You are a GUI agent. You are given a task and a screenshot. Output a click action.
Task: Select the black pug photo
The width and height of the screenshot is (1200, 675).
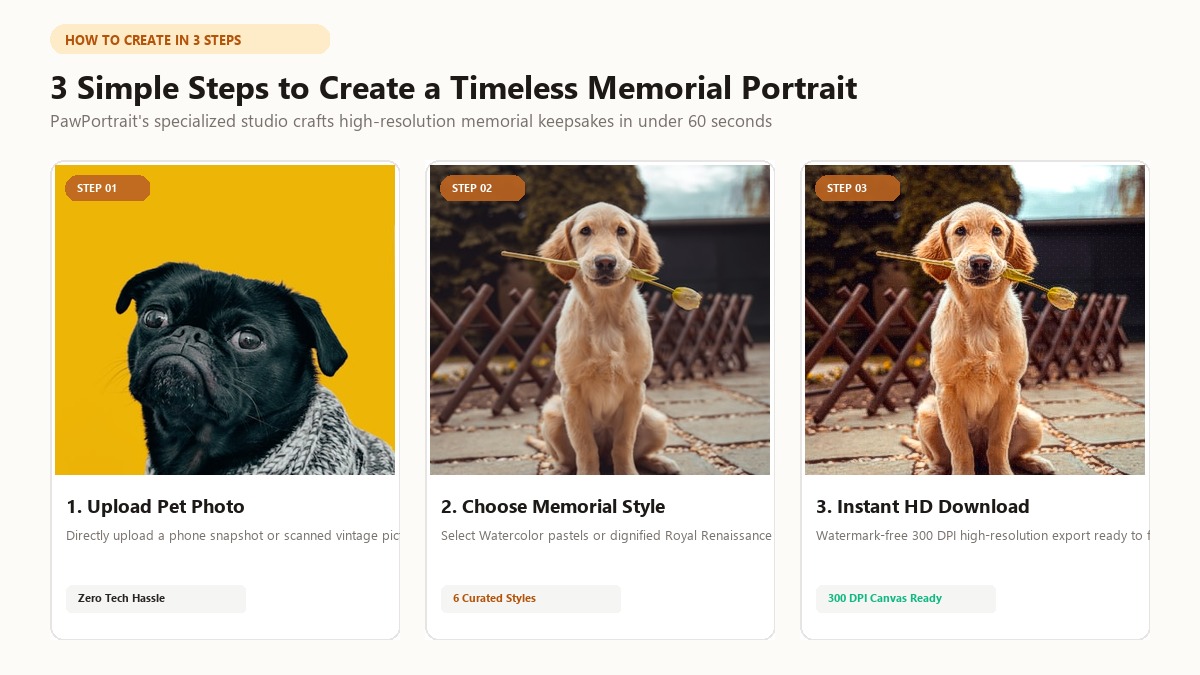pos(225,320)
